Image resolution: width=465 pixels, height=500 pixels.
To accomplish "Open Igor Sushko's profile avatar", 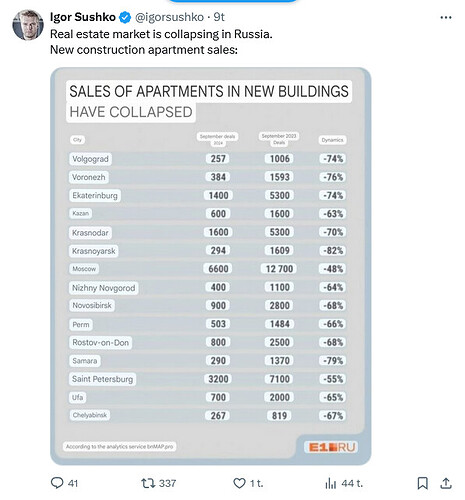I will (28, 25).
